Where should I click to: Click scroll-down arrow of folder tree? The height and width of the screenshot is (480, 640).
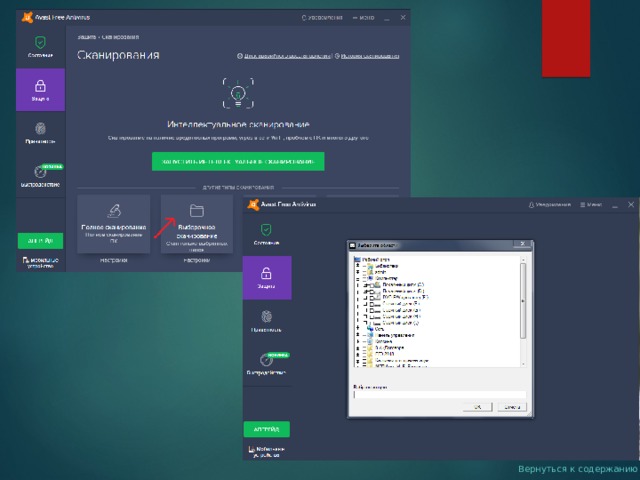pyautogui.click(x=523, y=364)
